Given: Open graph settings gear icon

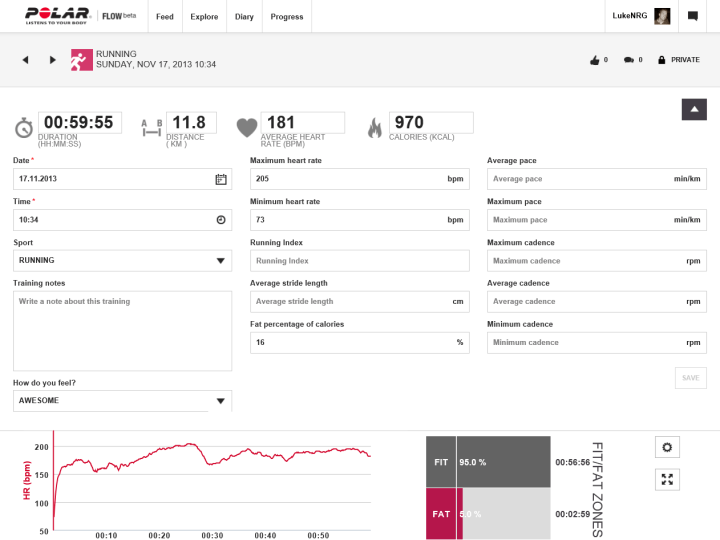Looking at the screenshot, I should (x=667, y=447).
